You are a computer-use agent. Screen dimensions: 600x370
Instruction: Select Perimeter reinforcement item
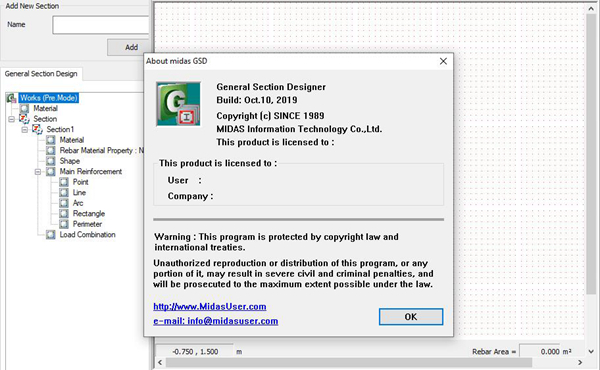click(x=87, y=224)
